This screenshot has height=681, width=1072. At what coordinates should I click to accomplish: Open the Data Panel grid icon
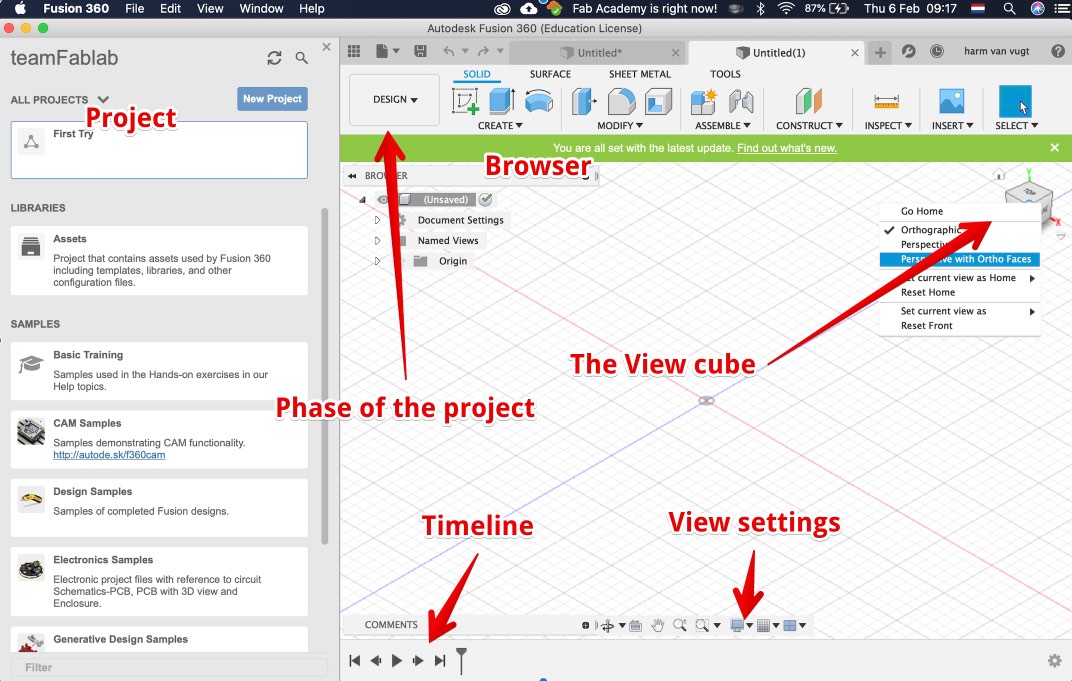coord(353,51)
